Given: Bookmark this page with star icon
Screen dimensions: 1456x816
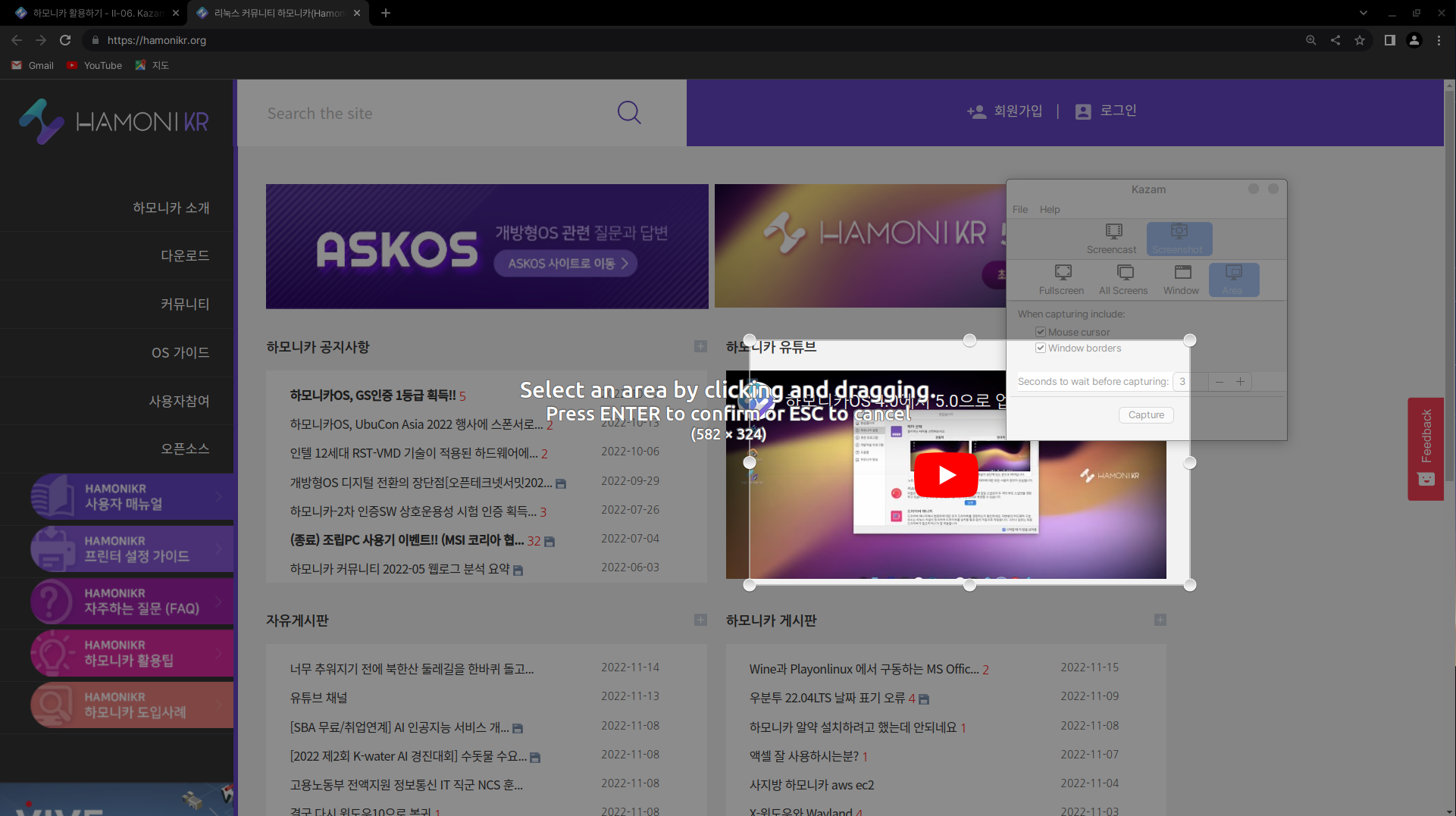Looking at the screenshot, I should 1360,40.
